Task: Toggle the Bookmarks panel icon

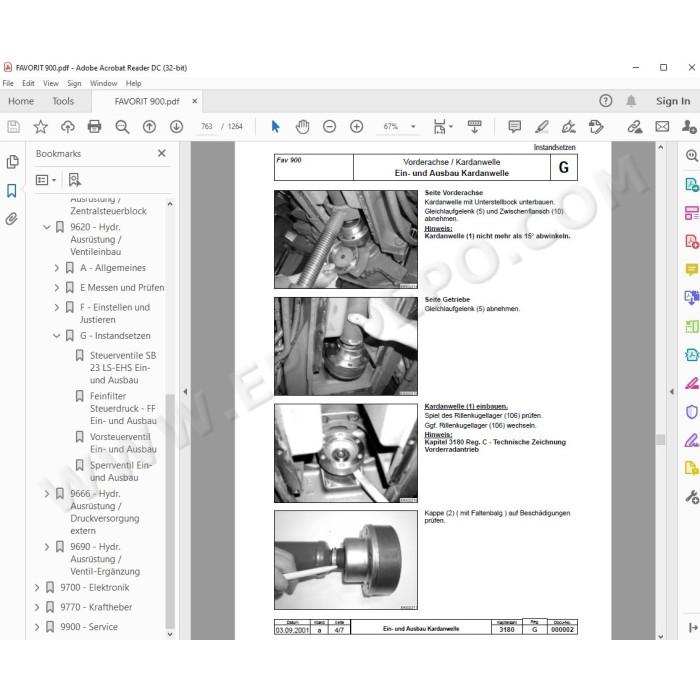Action: (12, 191)
